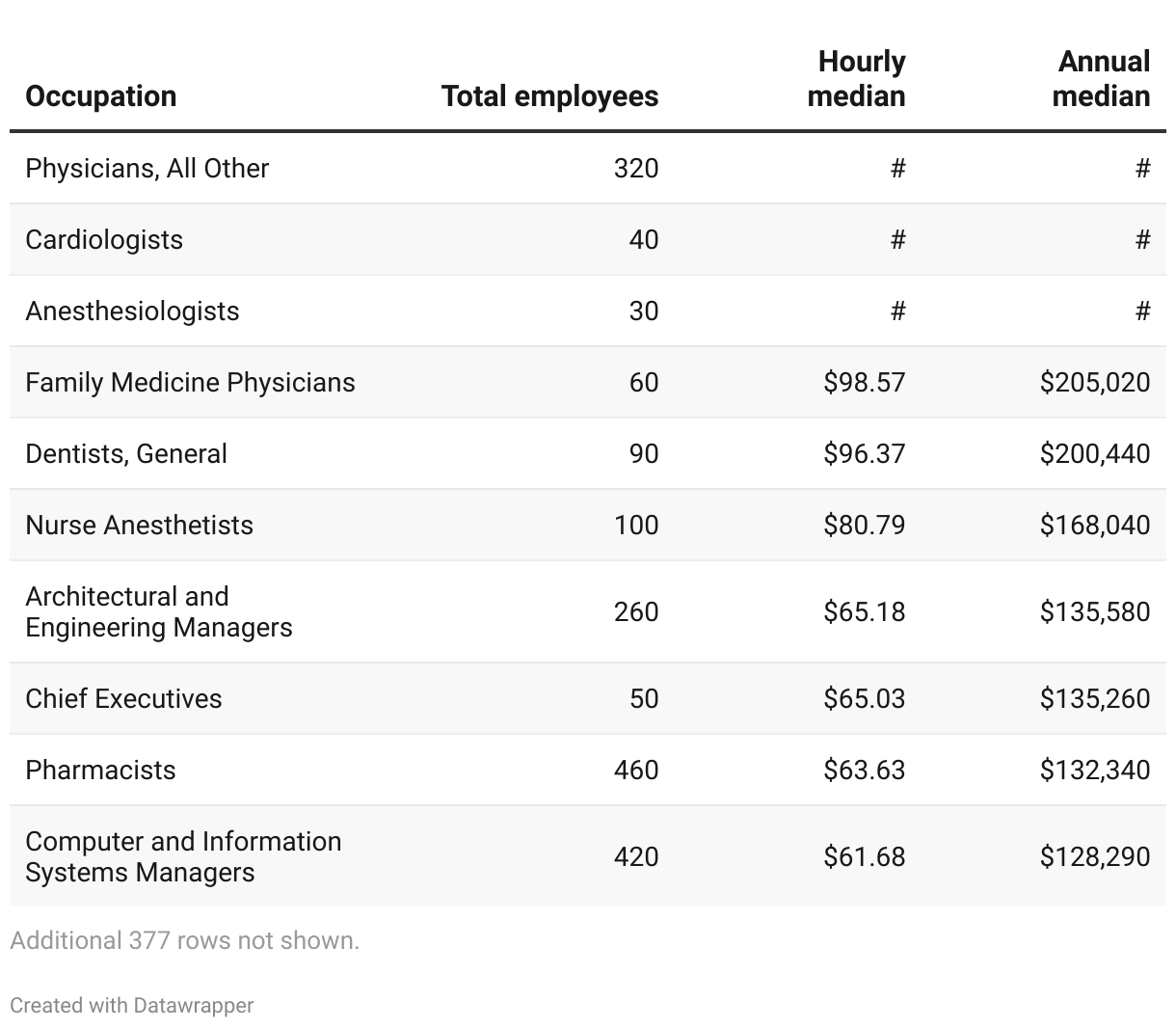This screenshot has height=1028, width=1176.
Task: Click the Annual median column header
Action: 1101,79
